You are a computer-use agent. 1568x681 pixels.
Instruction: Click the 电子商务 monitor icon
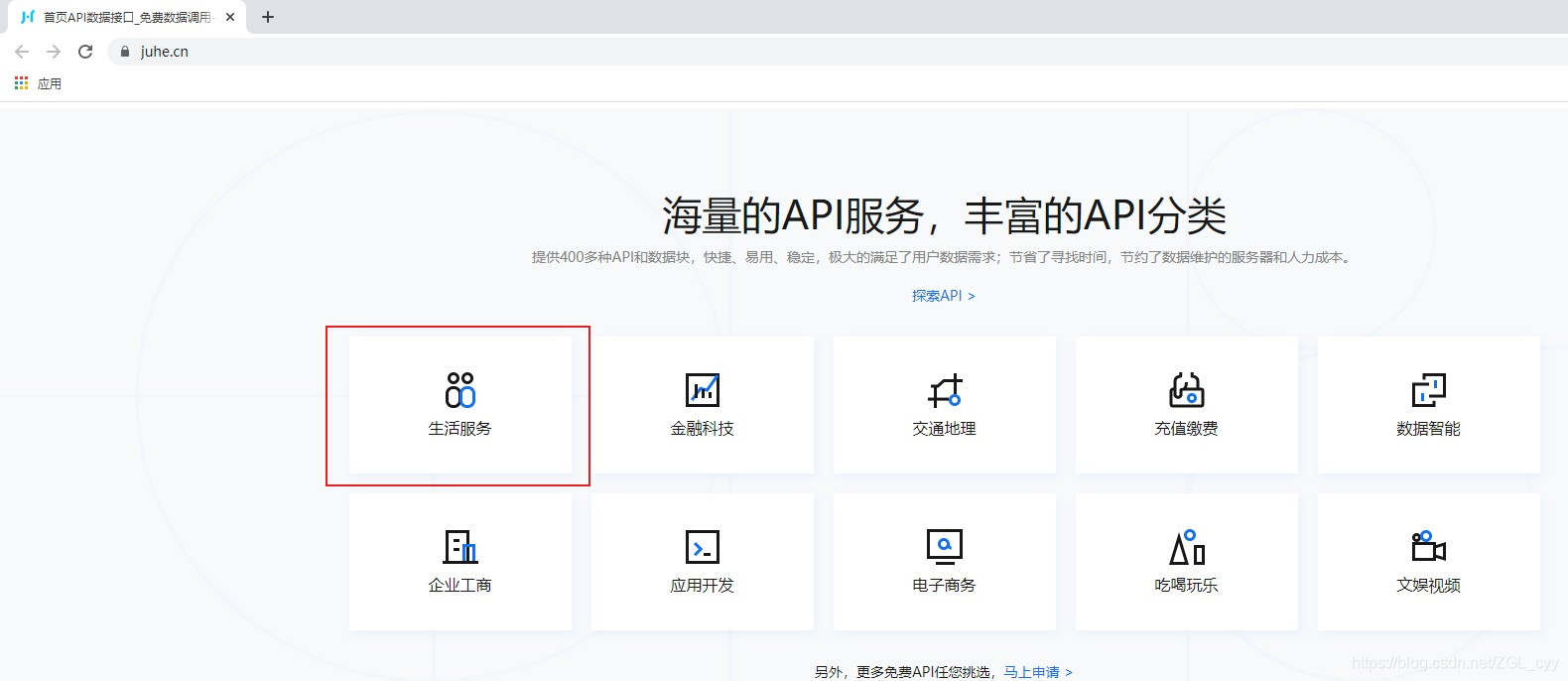coord(945,547)
